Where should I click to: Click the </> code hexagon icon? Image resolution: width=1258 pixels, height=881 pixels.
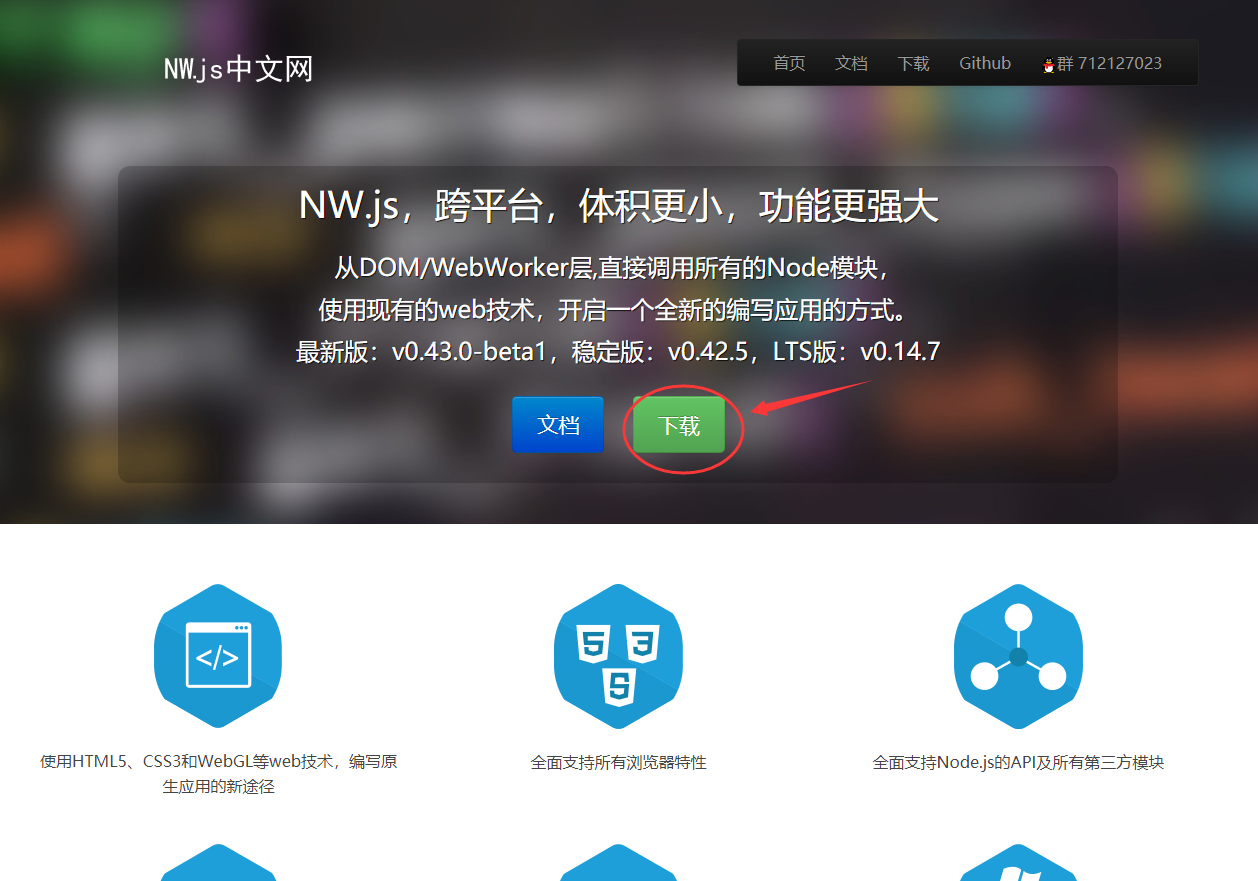tap(217, 655)
